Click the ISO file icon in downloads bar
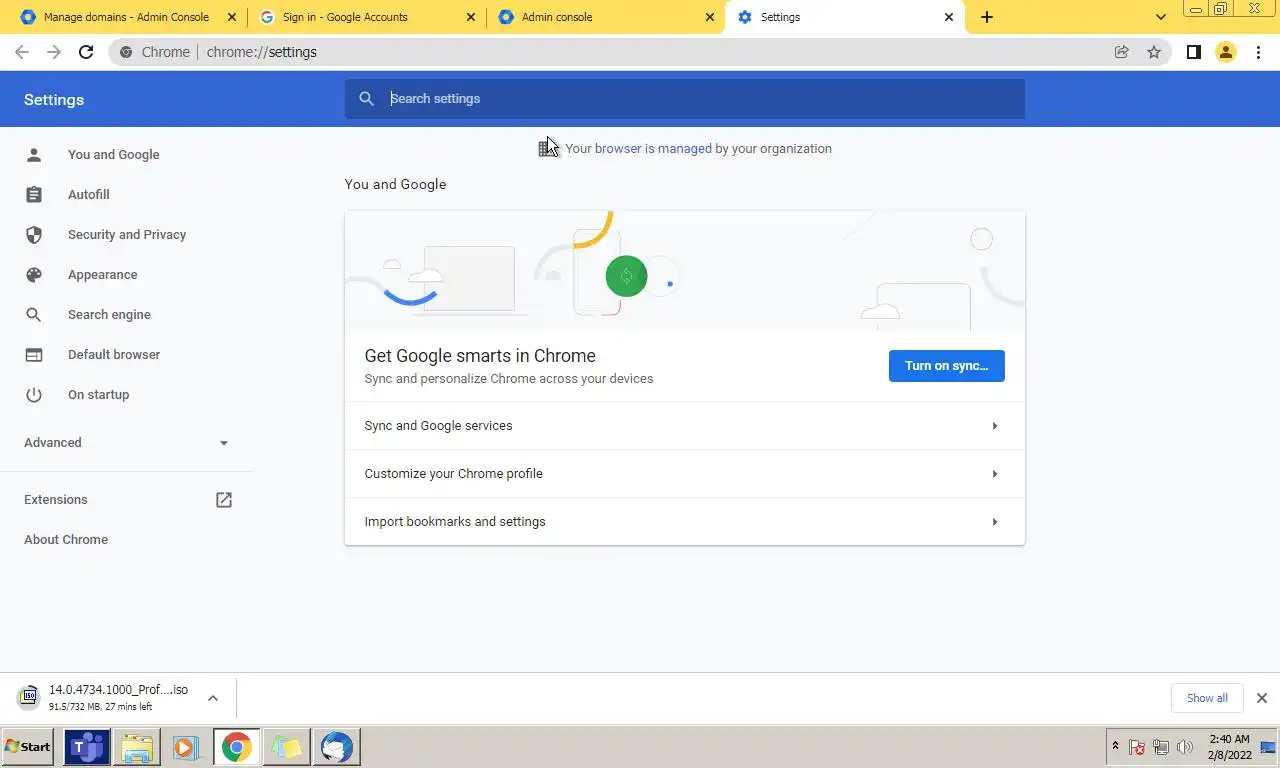The width and height of the screenshot is (1280, 768). point(29,696)
